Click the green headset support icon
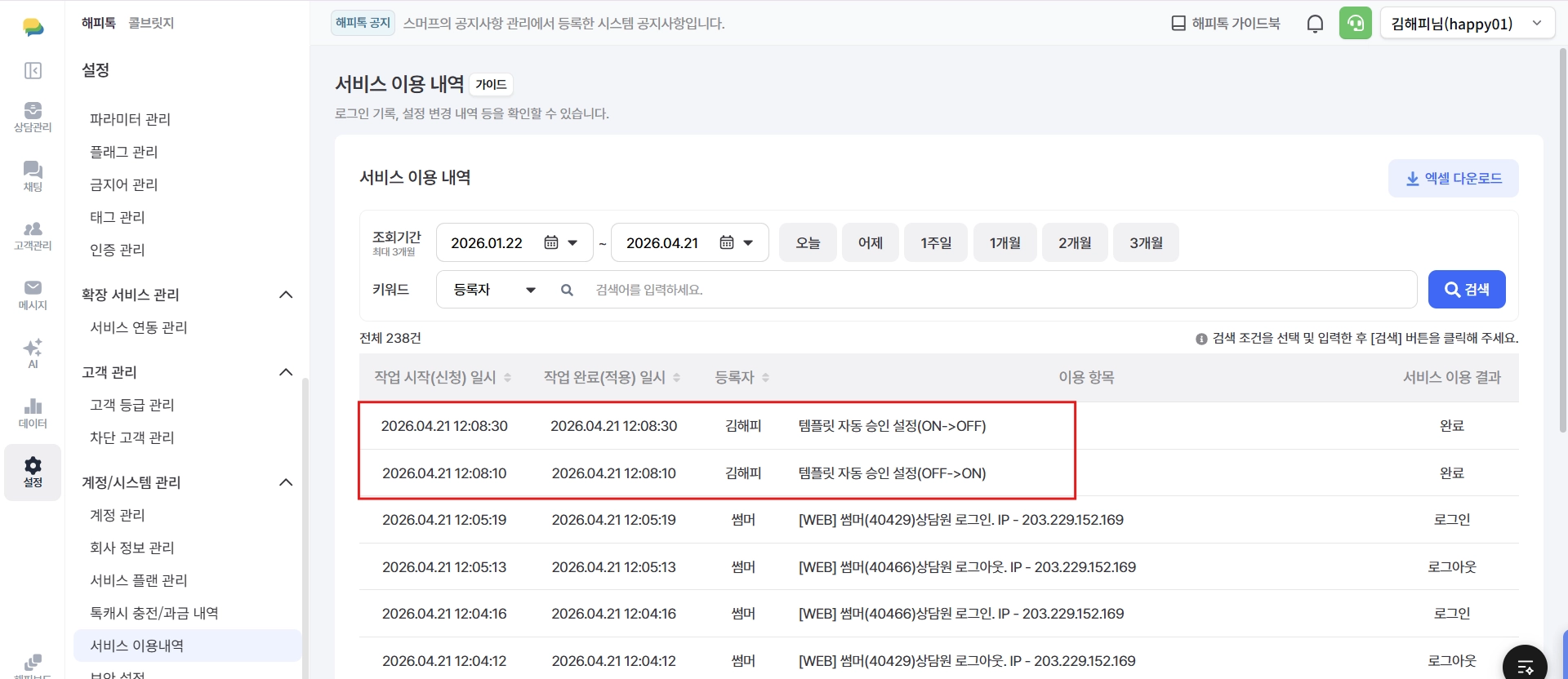This screenshot has width=1568, height=679. click(1356, 24)
